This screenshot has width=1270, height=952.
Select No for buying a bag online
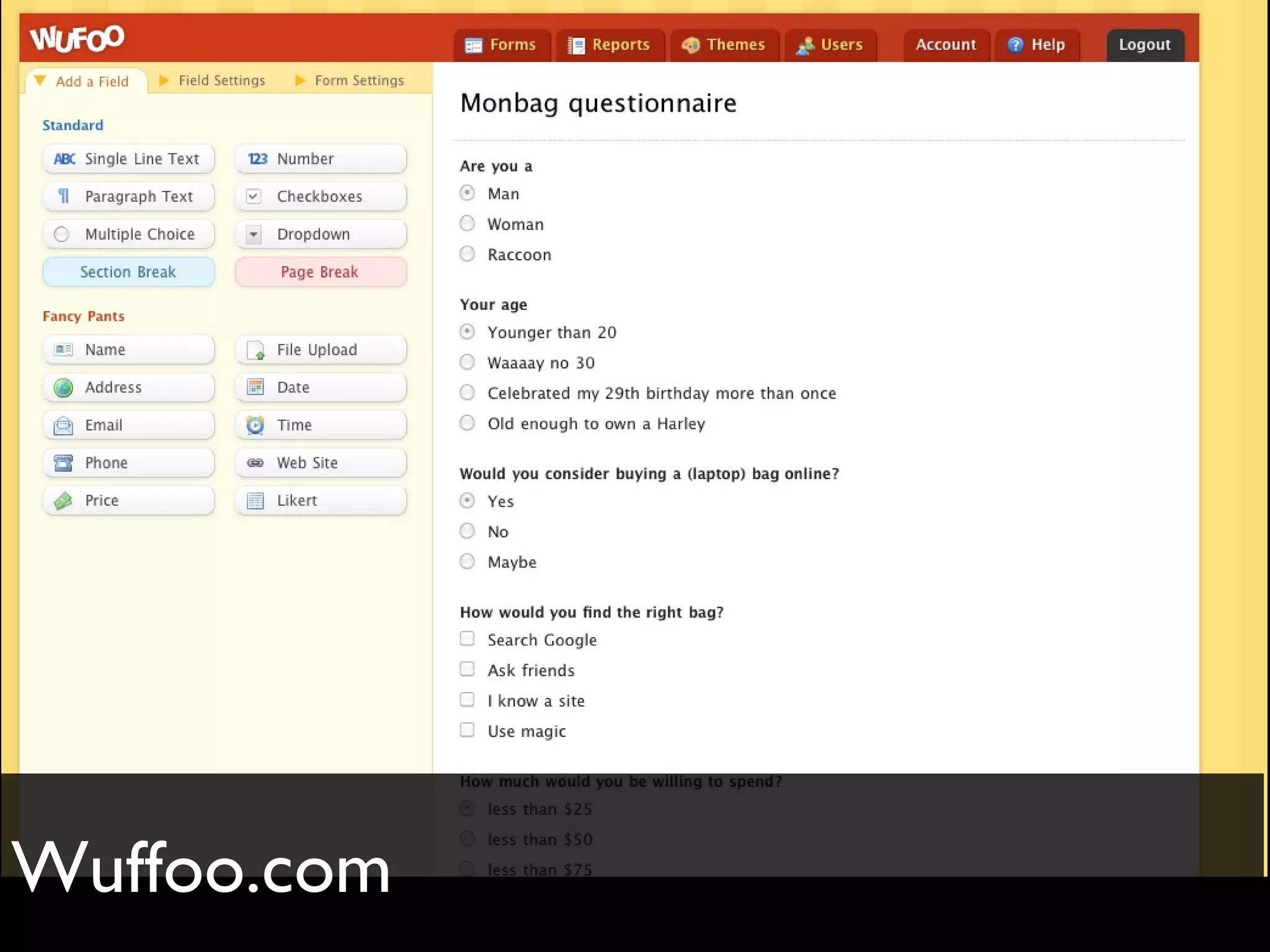[468, 531]
